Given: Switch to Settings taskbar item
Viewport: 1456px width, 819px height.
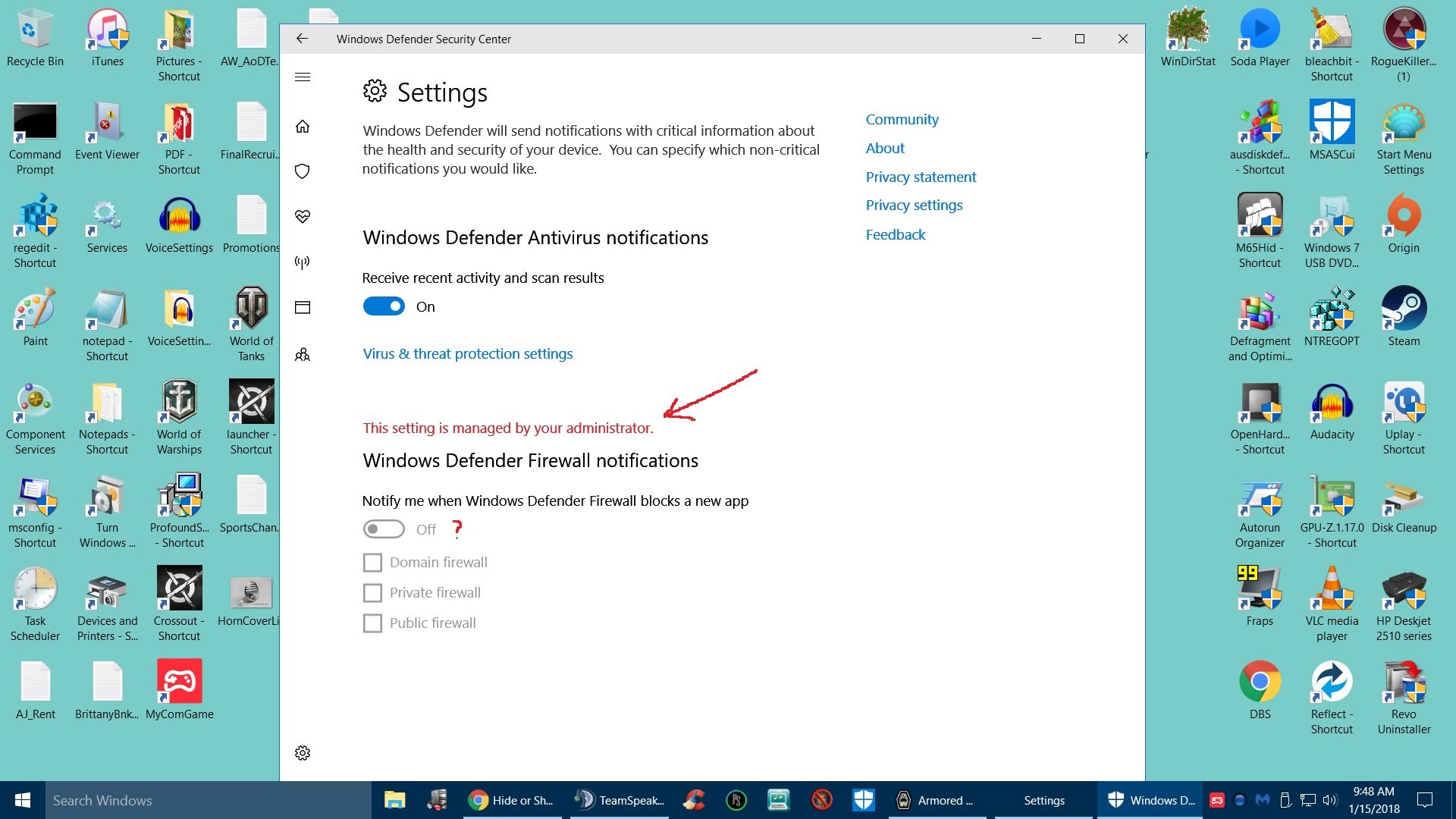Looking at the screenshot, I should (x=1043, y=800).
